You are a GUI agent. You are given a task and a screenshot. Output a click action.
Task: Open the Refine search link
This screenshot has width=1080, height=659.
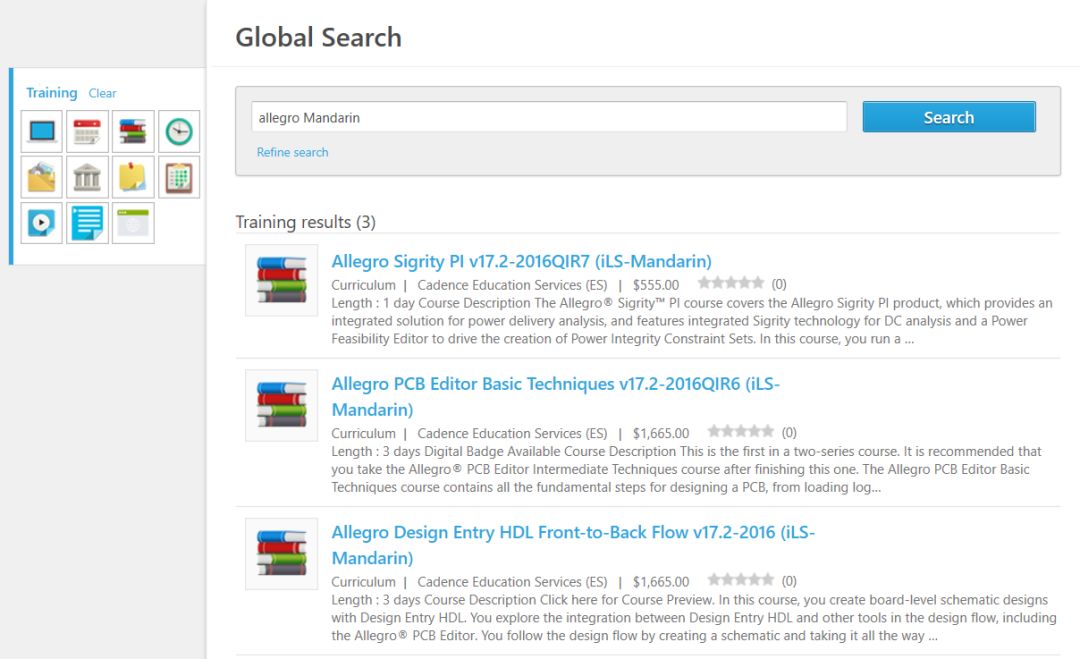point(292,152)
